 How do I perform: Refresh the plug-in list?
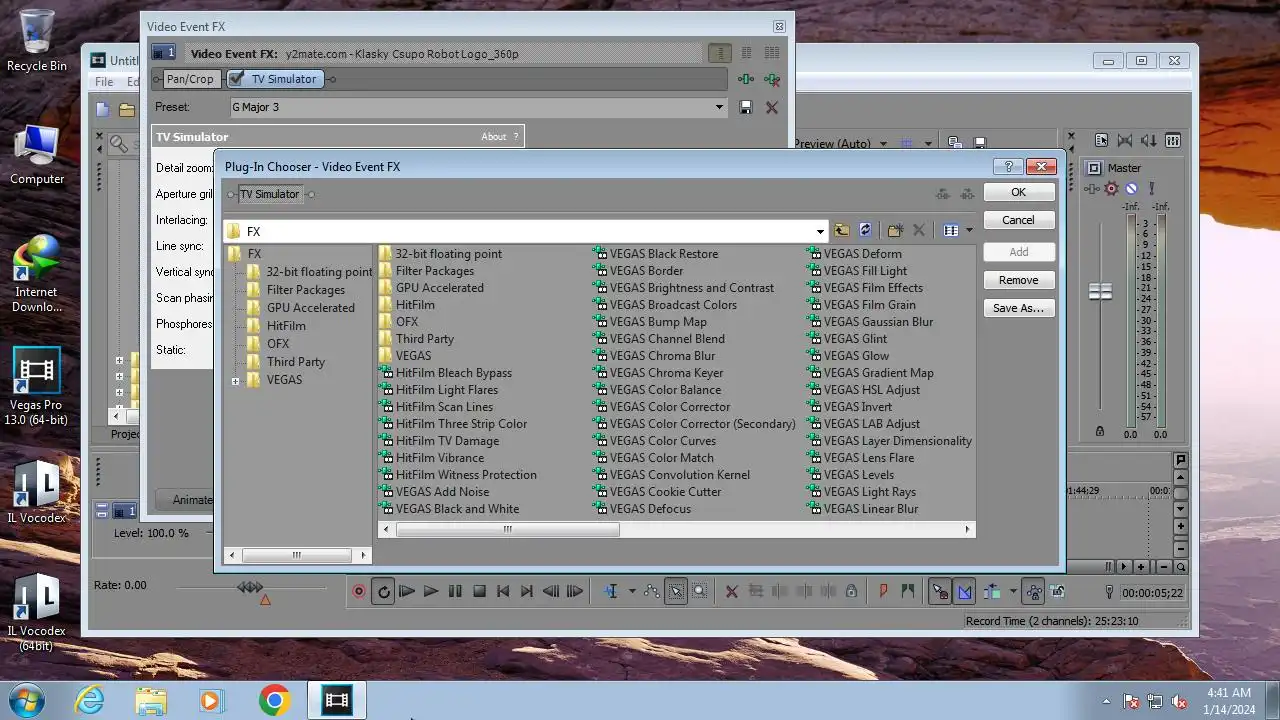(x=865, y=231)
